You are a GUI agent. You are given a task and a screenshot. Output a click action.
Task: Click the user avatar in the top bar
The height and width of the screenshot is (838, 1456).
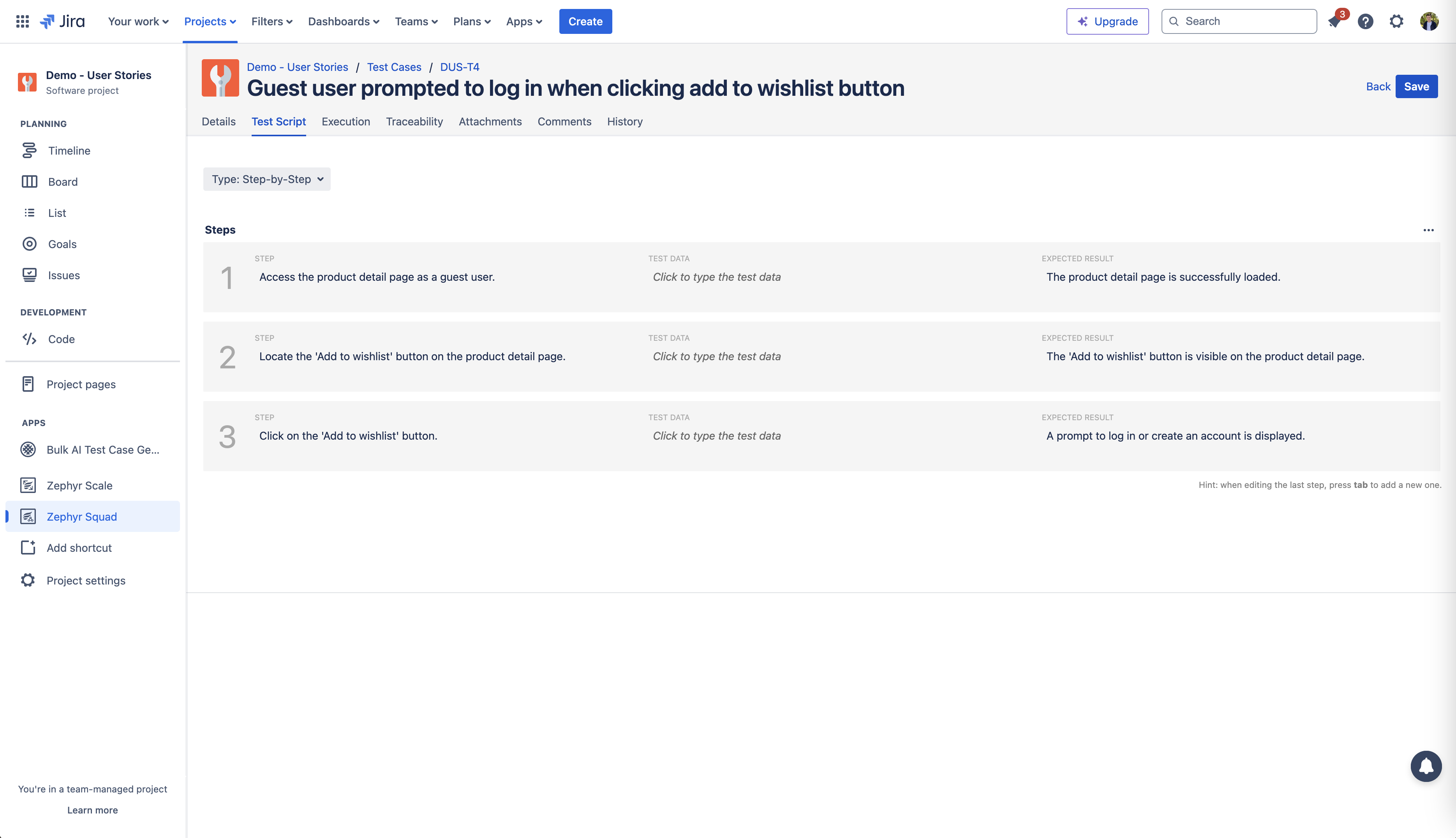1429,21
